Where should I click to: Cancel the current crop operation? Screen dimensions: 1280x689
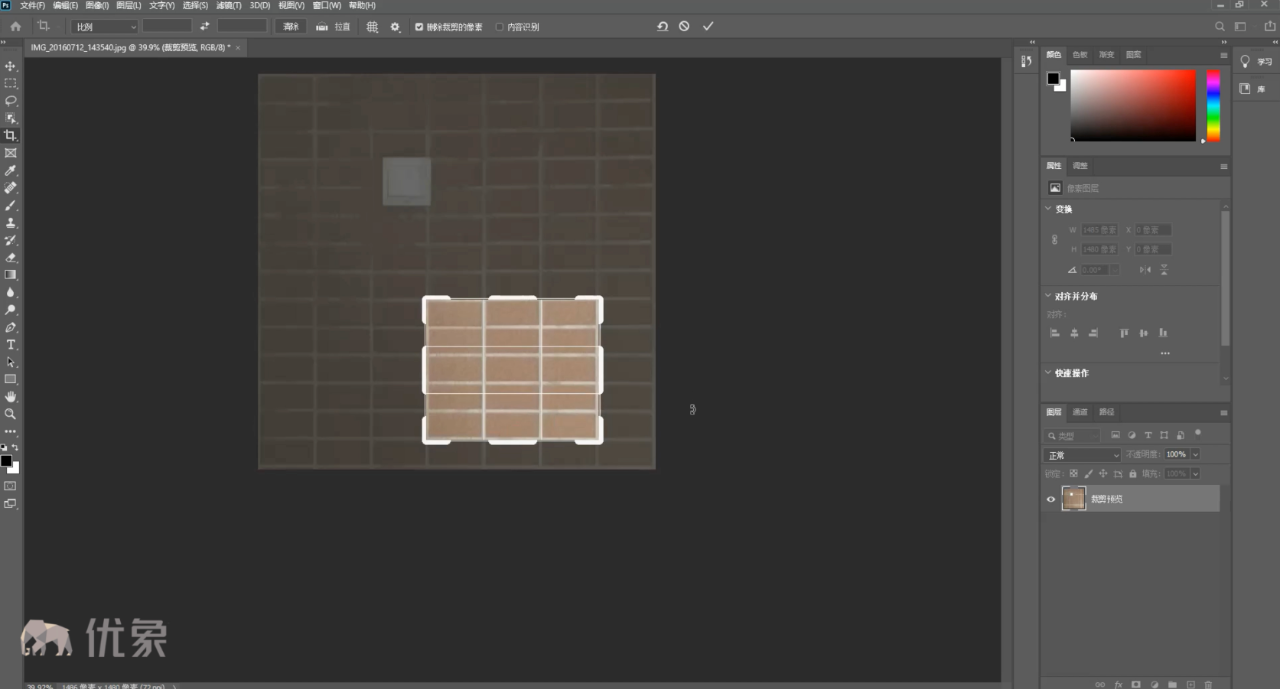[x=684, y=27]
